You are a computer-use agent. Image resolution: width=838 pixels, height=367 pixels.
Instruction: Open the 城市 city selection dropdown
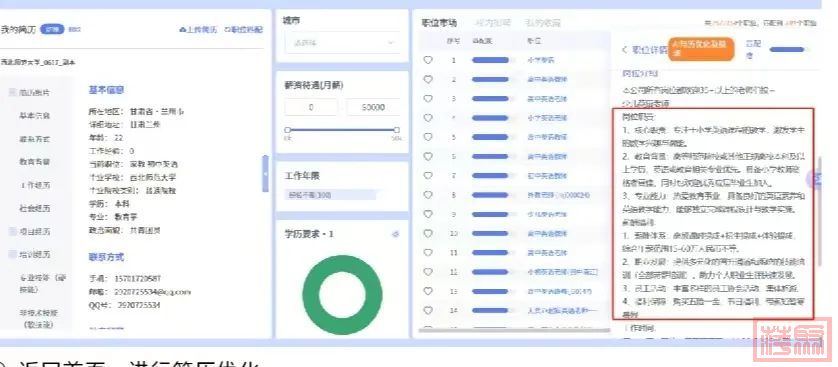(342, 43)
